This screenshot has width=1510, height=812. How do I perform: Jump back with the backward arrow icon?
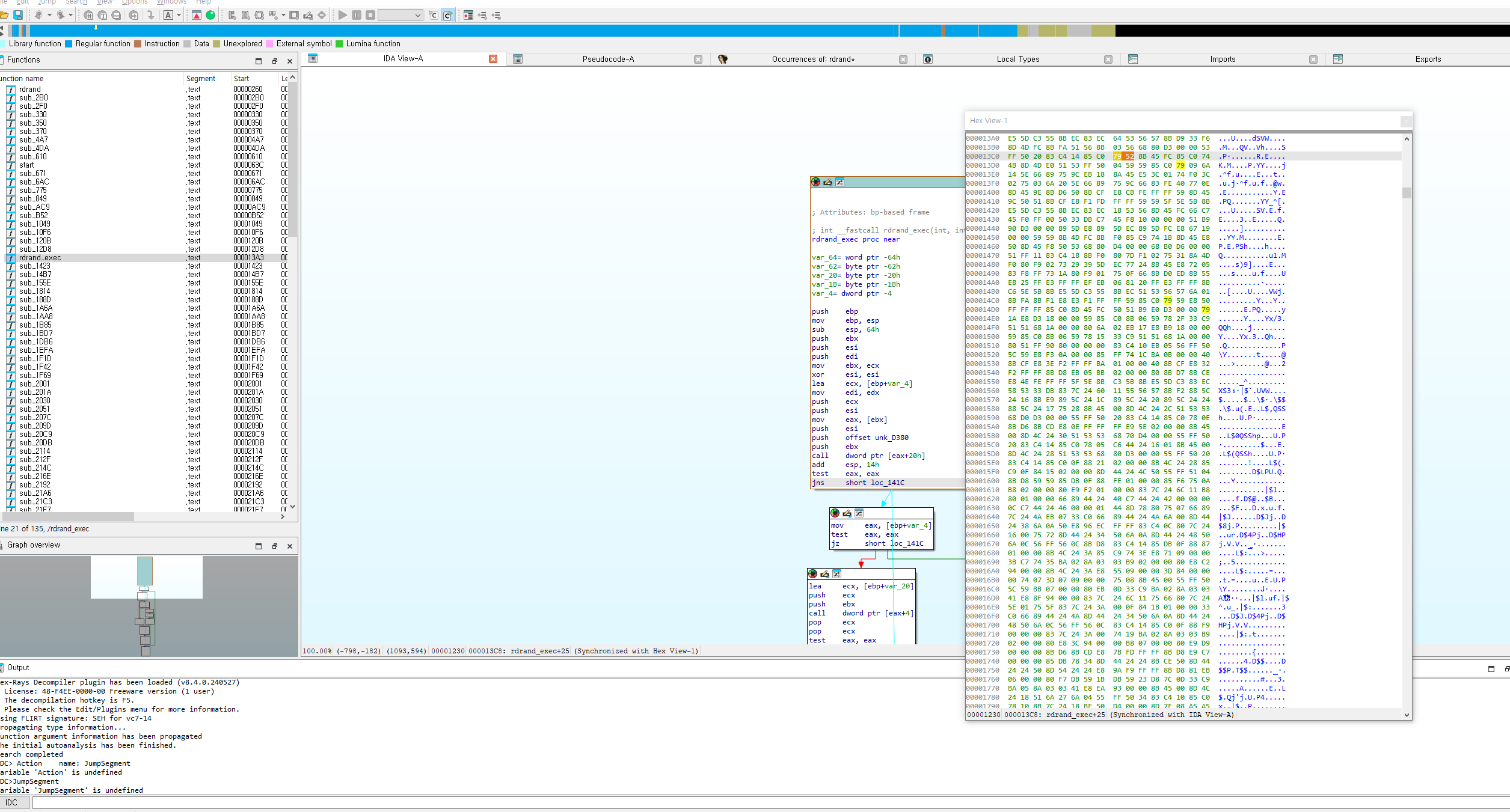pyautogui.click(x=38, y=15)
